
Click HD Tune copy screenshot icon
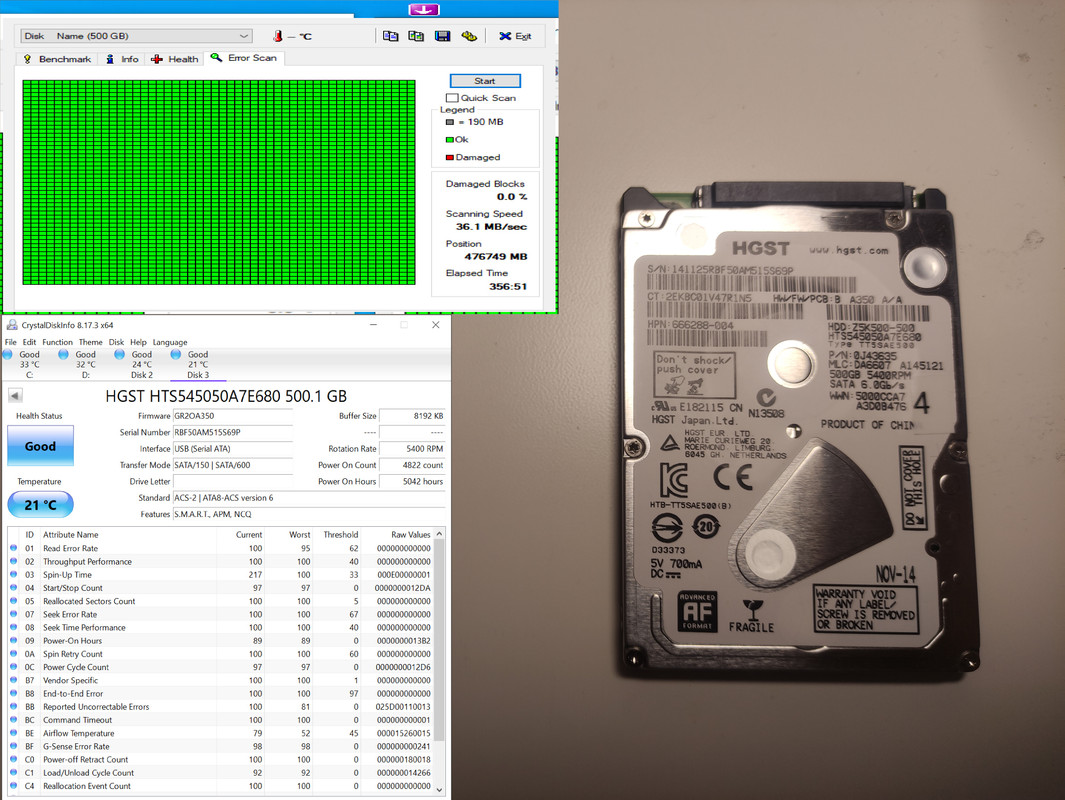pos(416,36)
